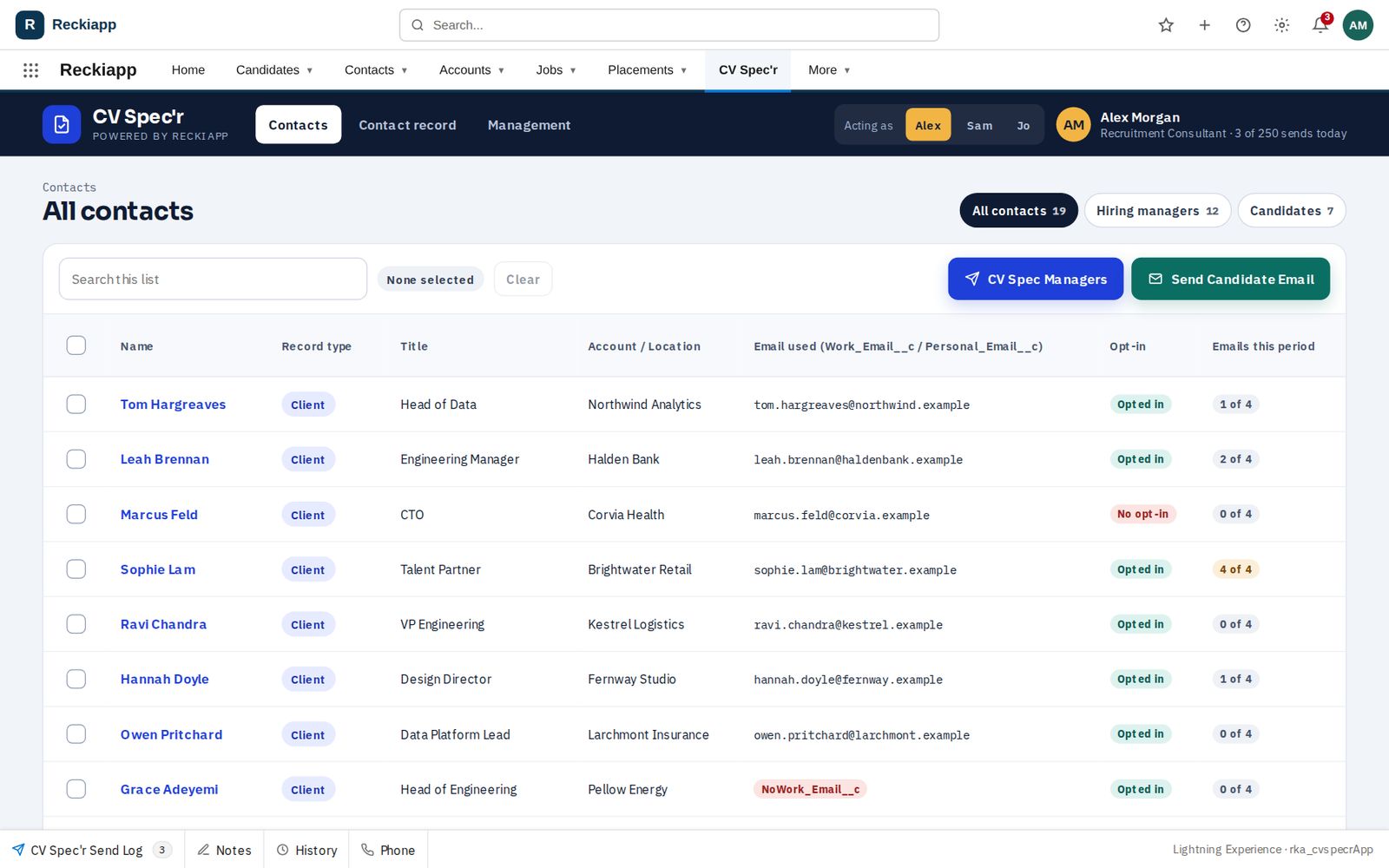Click the CV Spec'r document logo icon

(62, 125)
